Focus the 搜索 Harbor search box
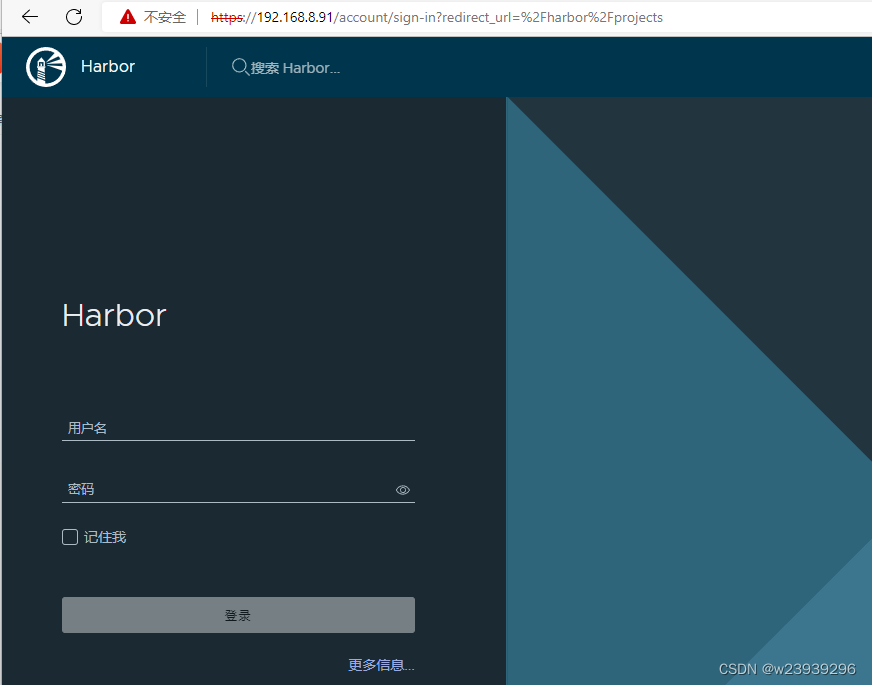Image resolution: width=872 pixels, height=685 pixels. tap(295, 68)
